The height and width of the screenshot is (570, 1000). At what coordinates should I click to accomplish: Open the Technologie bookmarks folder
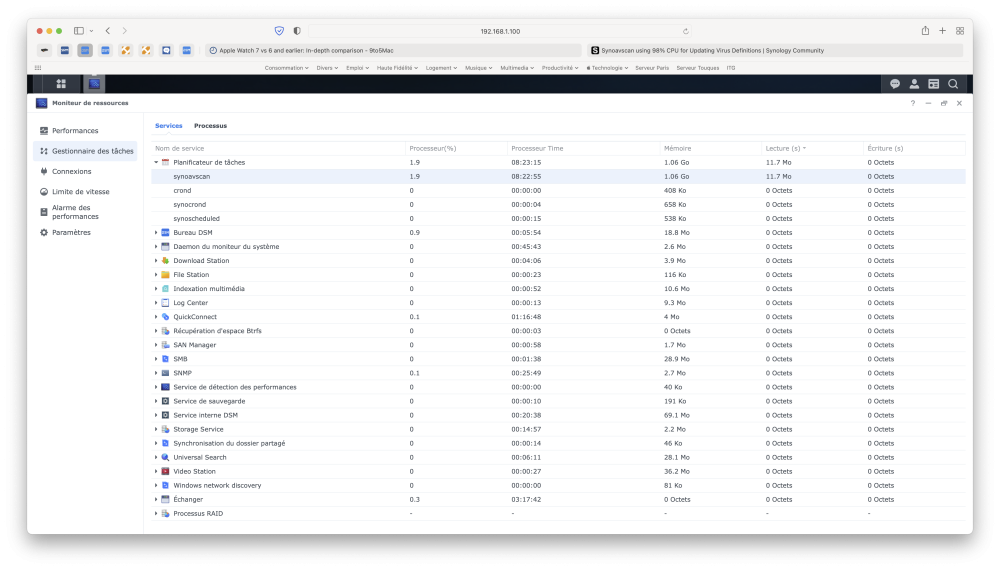(x=607, y=68)
